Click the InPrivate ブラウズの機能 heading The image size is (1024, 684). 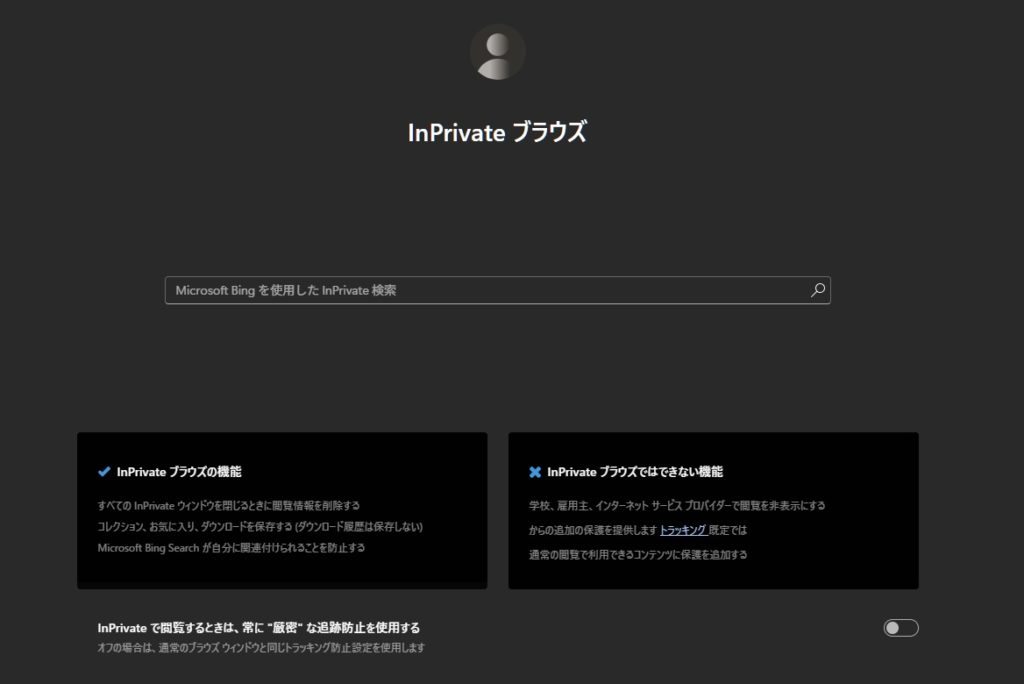point(179,471)
